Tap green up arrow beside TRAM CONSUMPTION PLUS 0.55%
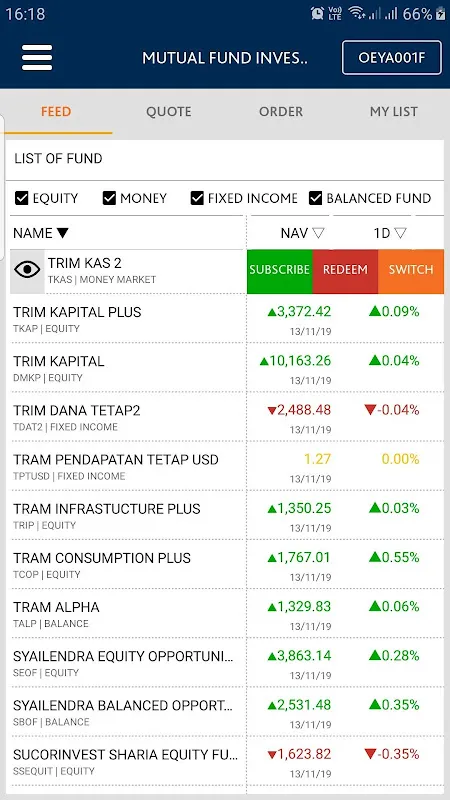The width and height of the screenshot is (450, 800). (375, 557)
